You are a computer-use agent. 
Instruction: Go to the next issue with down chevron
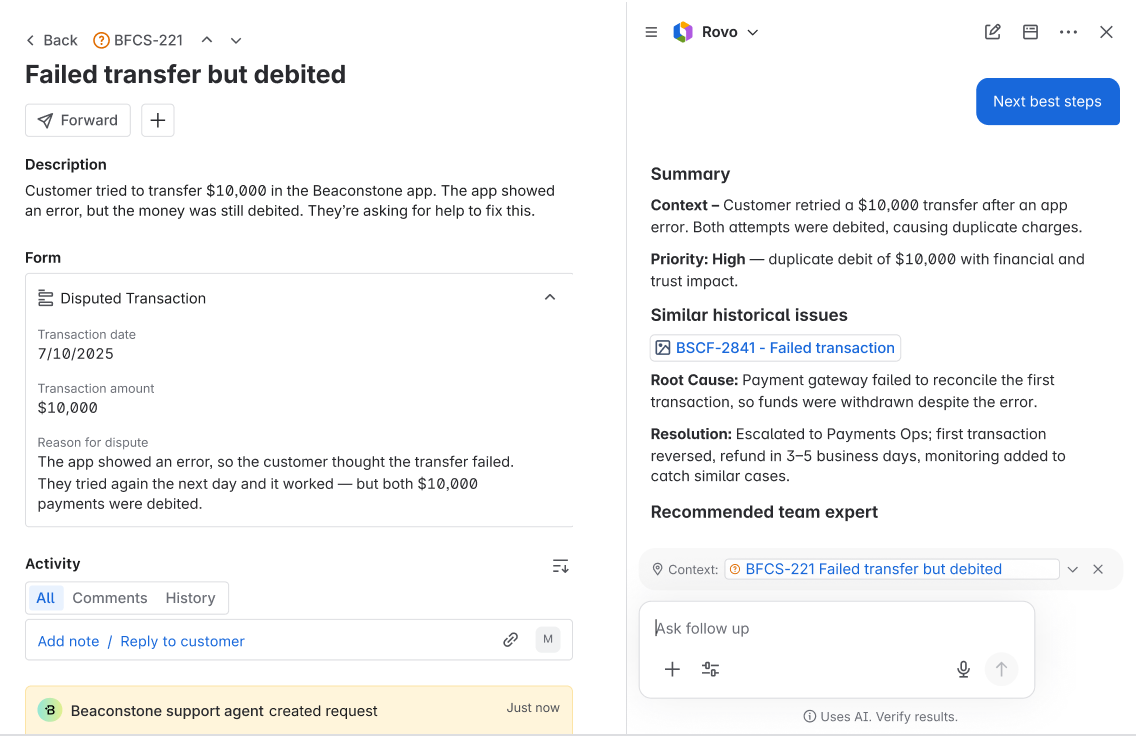[x=236, y=40]
